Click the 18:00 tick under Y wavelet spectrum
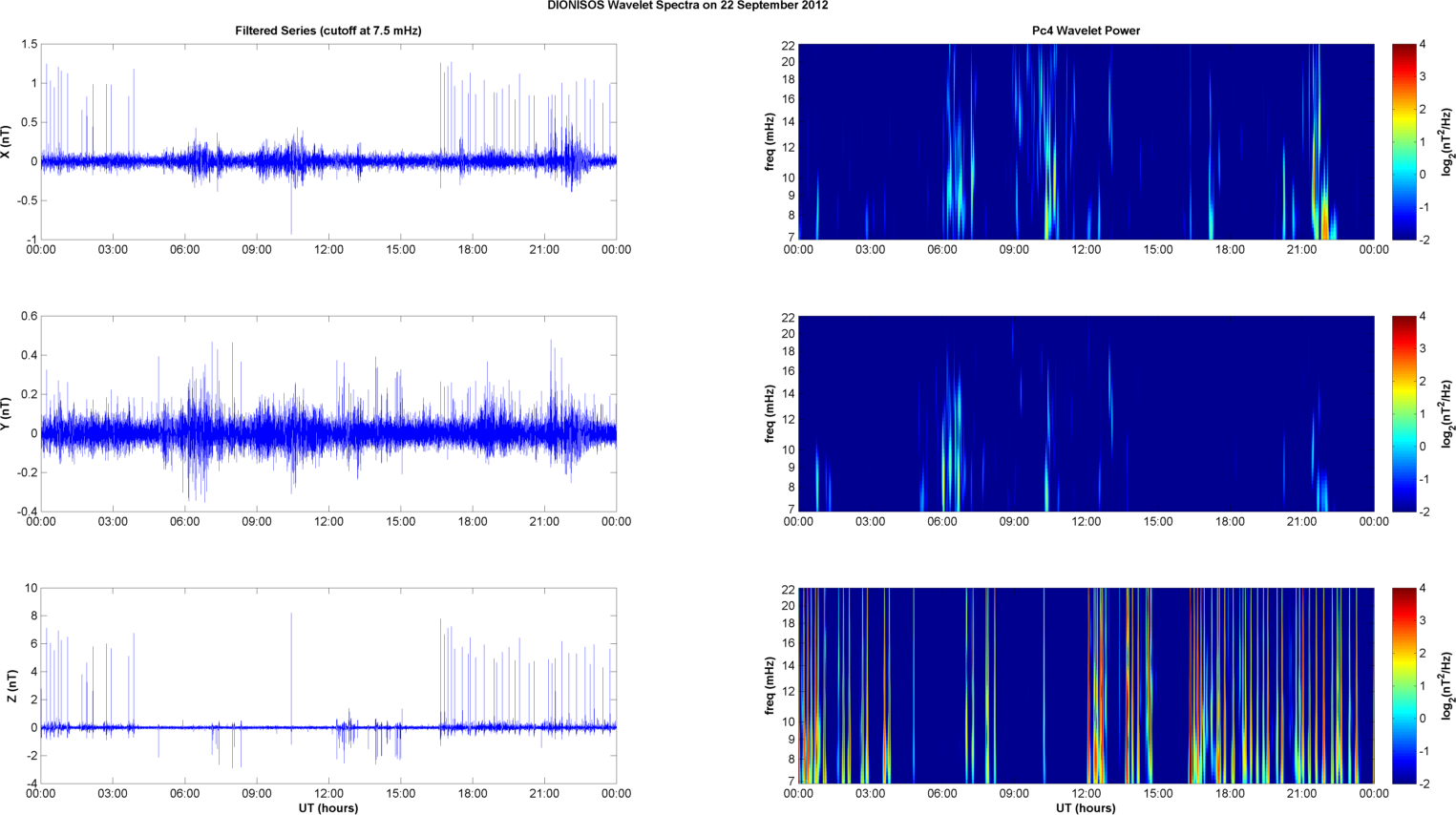The height and width of the screenshot is (815, 1456). 1230,521
